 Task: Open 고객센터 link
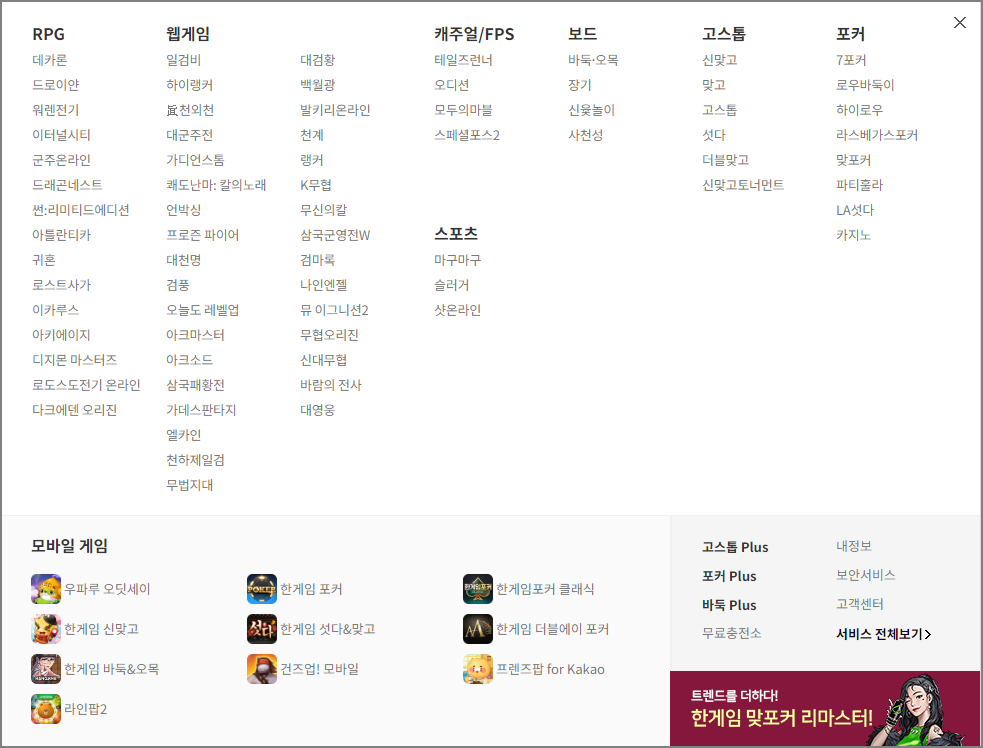(859, 604)
